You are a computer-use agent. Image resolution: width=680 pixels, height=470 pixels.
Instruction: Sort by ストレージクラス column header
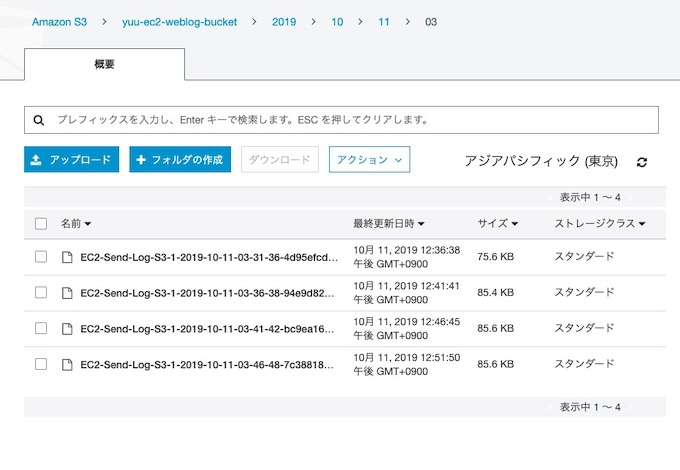(600, 224)
